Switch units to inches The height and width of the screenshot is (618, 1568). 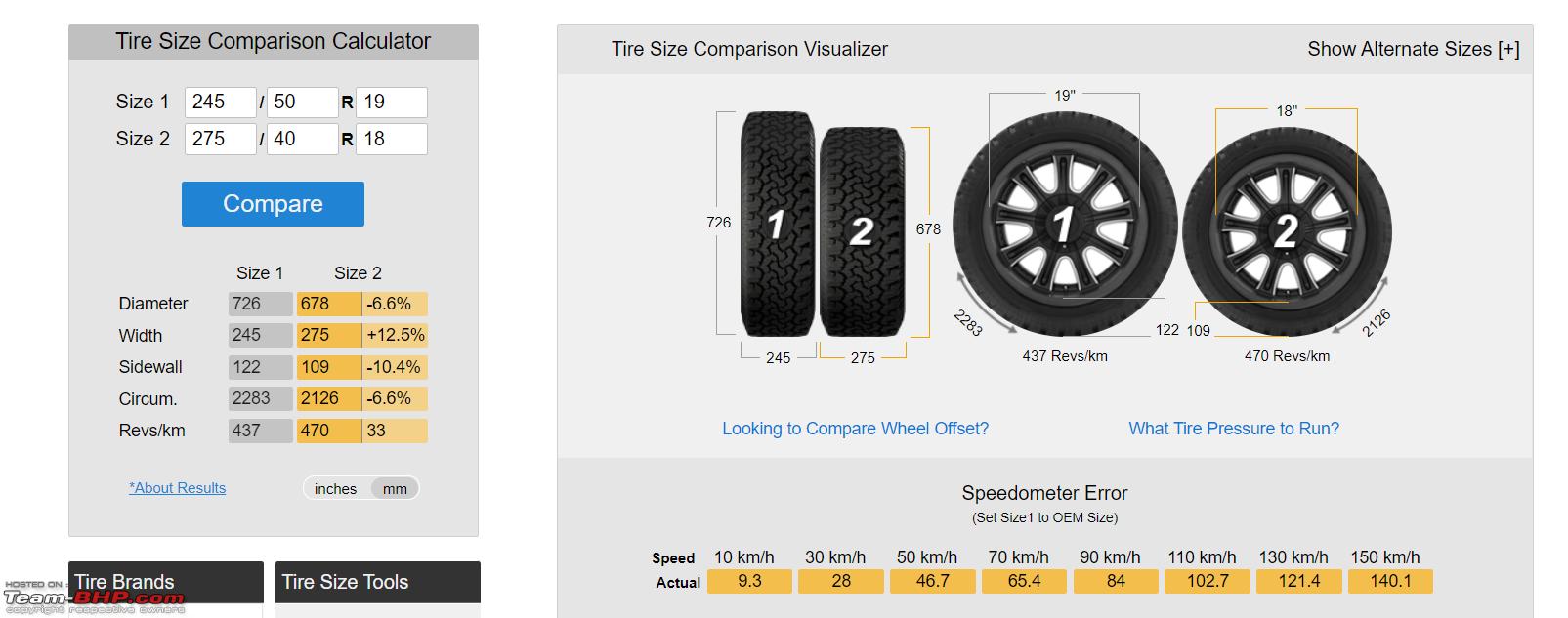click(335, 489)
